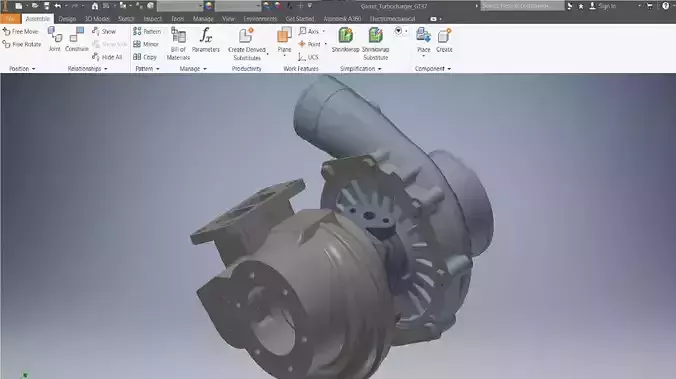Click Show relationships
The width and height of the screenshot is (676, 379).
(104, 31)
